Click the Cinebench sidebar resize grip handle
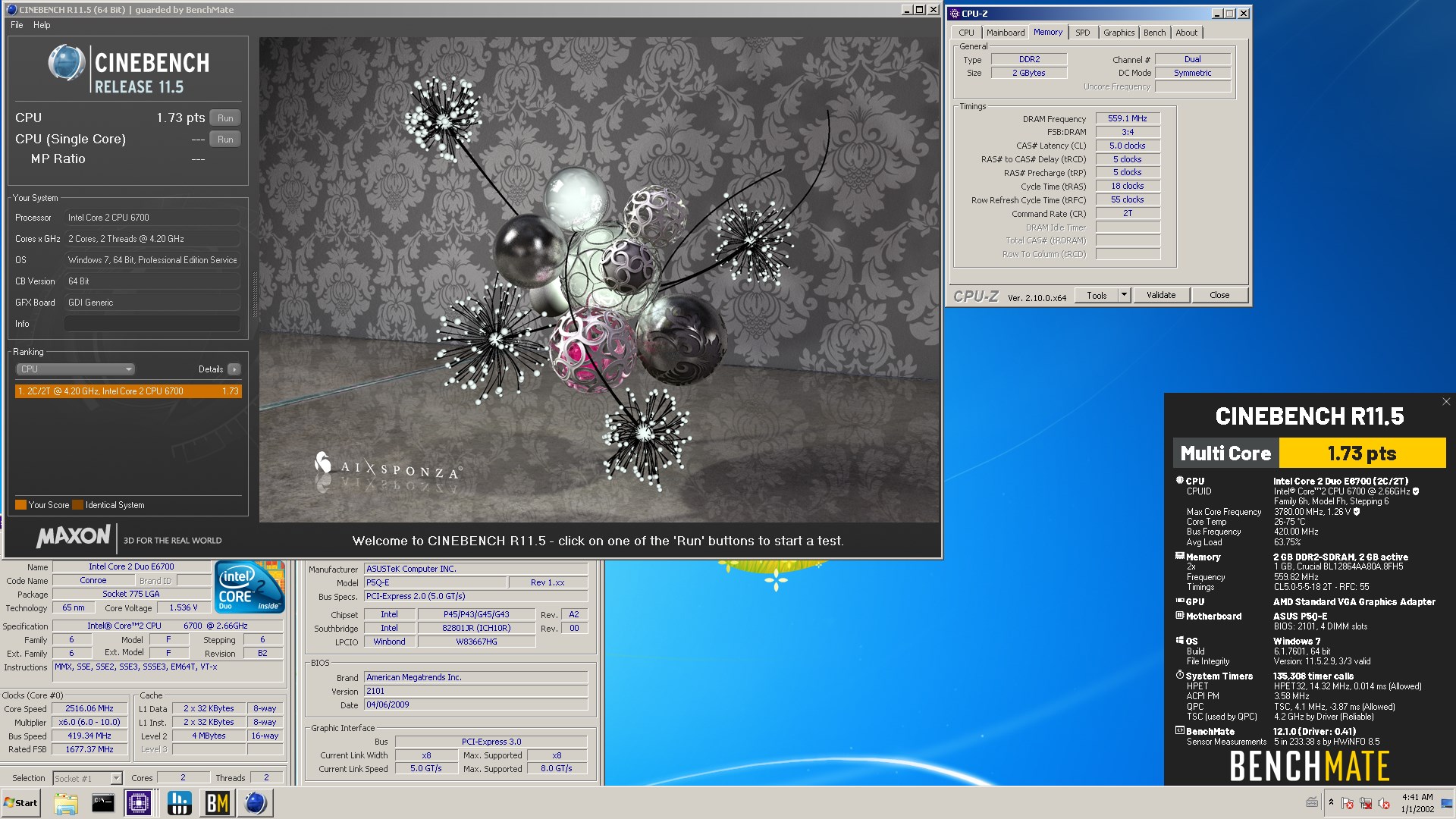Image resolution: width=1456 pixels, height=819 pixels. click(254, 294)
